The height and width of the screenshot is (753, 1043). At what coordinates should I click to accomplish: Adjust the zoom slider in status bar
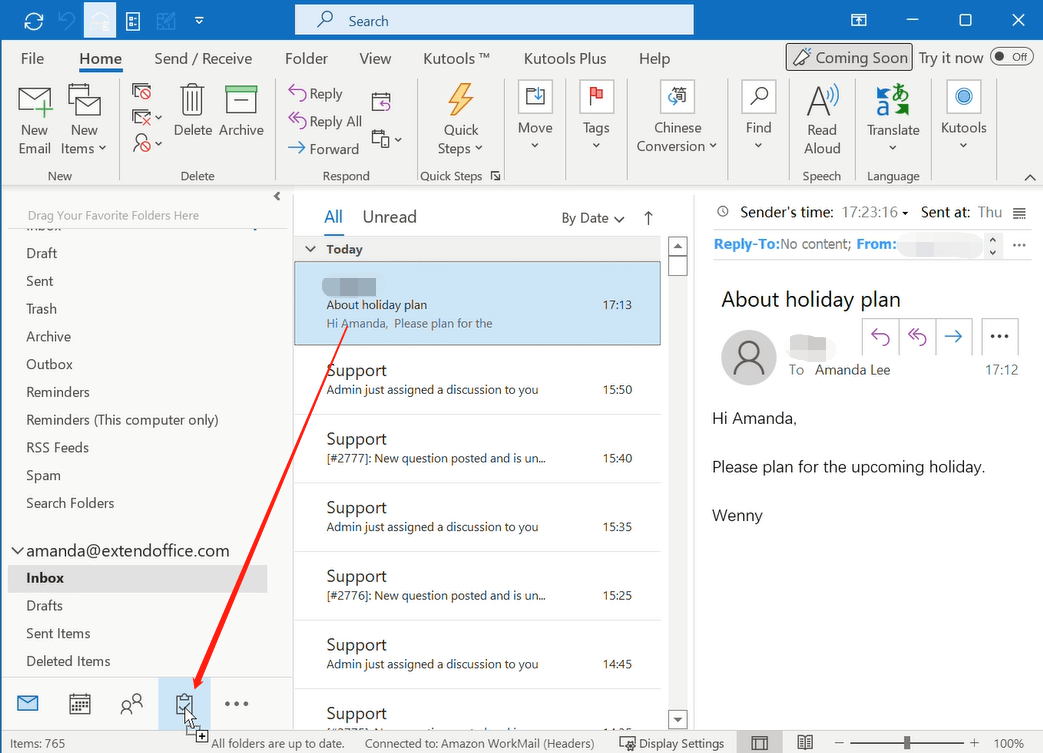(x=906, y=743)
